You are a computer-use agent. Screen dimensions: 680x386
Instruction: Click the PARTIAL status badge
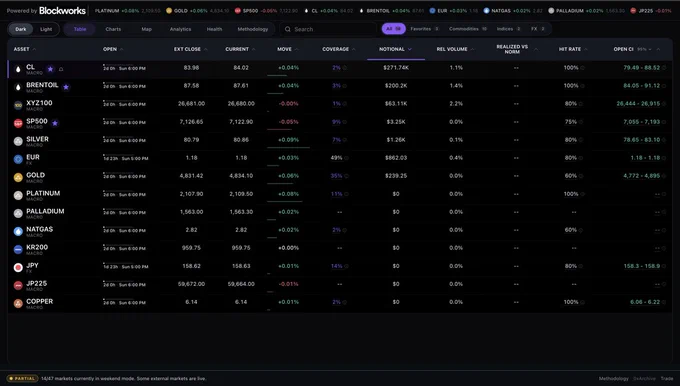(x=23, y=379)
